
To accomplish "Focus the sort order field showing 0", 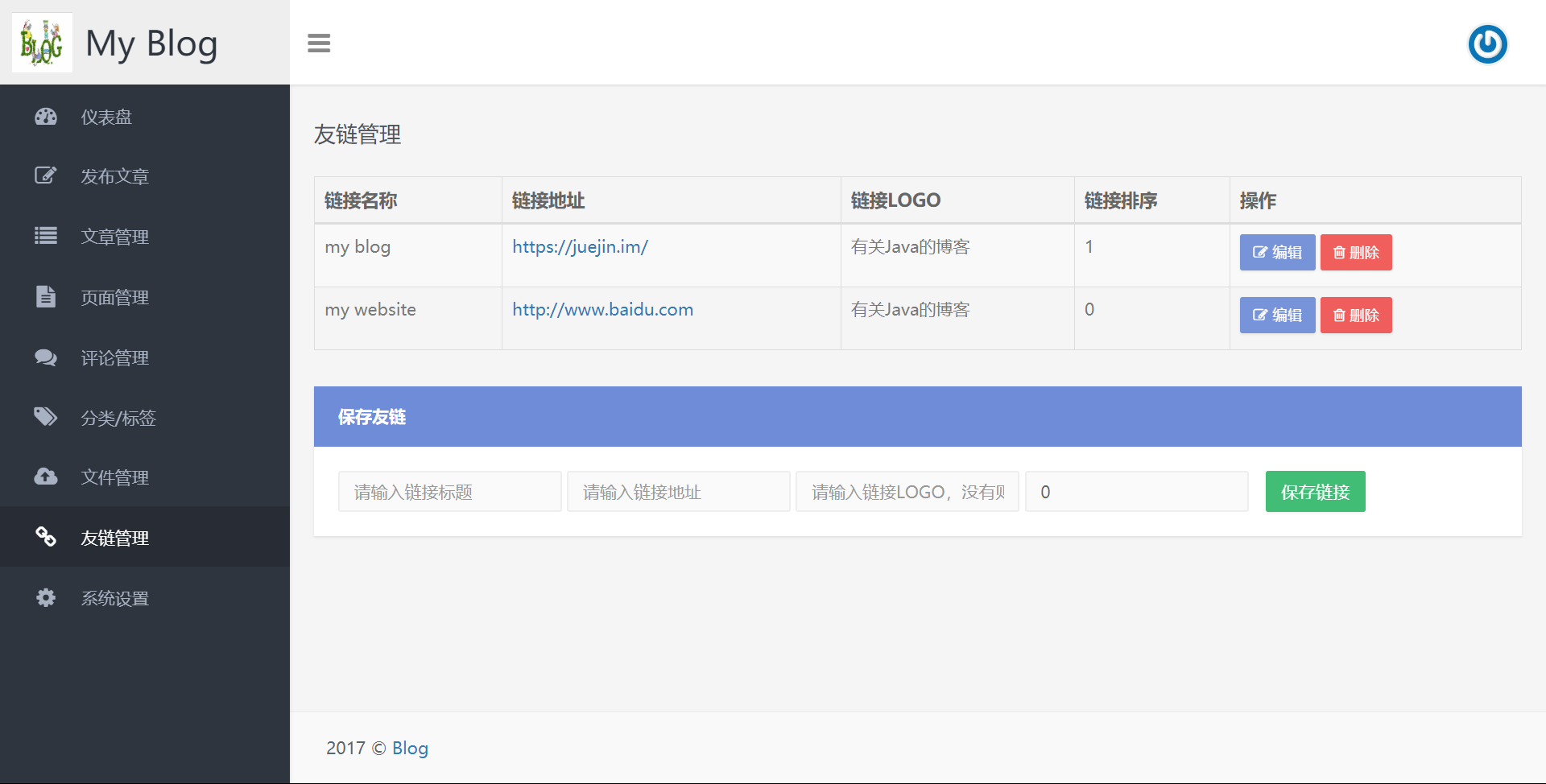I will 1136,491.
